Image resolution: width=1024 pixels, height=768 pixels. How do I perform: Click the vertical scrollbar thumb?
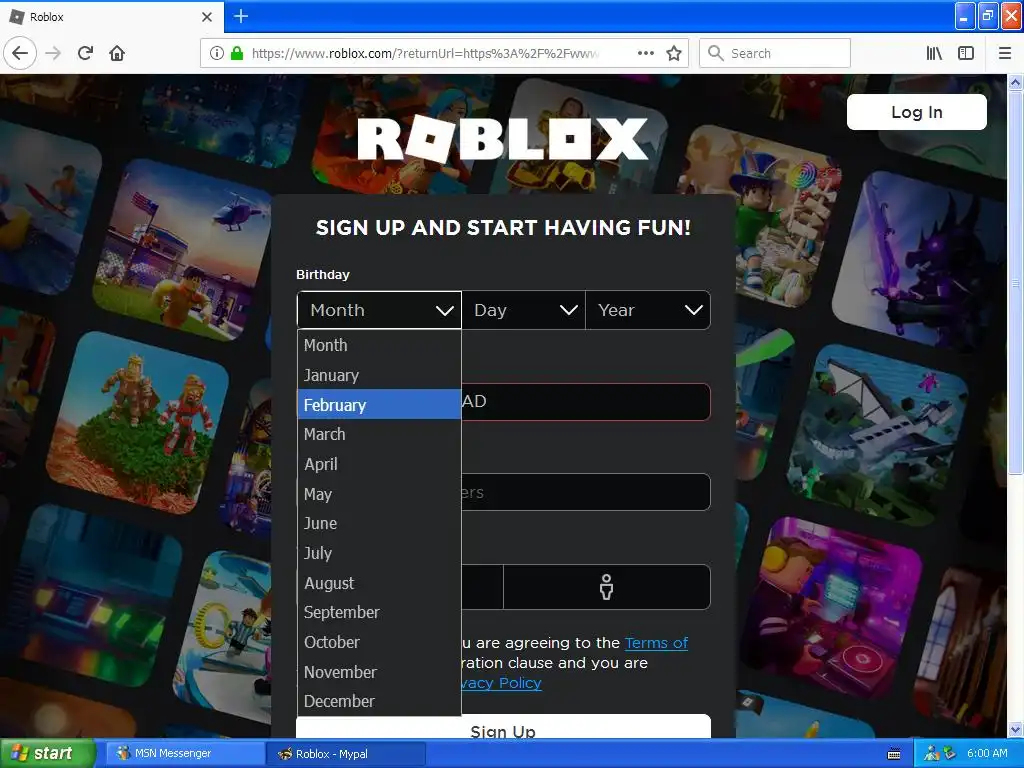[x=1016, y=283]
